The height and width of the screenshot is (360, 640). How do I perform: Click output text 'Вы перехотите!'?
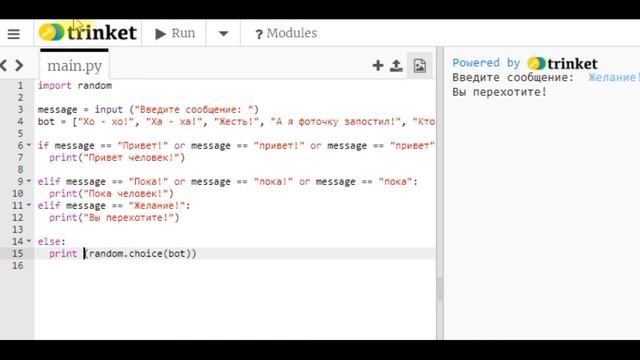[499, 92]
